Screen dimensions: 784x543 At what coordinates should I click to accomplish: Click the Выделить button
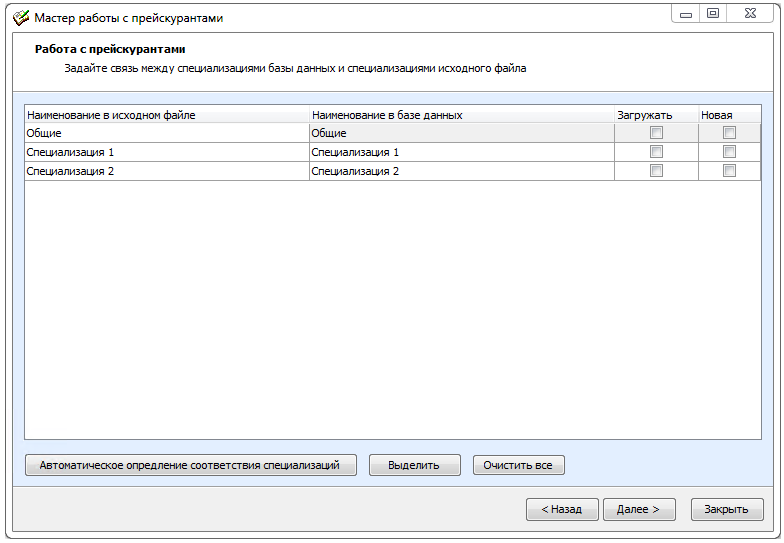pos(414,465)
